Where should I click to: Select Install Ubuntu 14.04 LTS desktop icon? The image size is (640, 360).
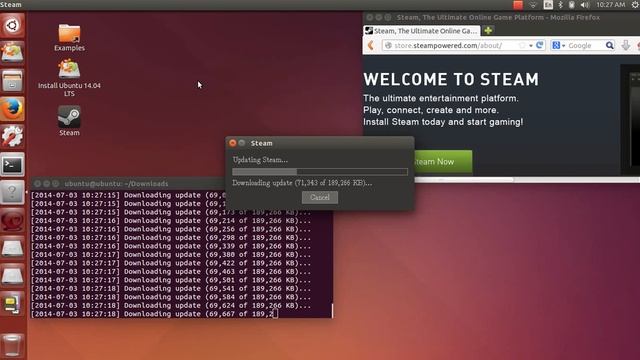(x=69, y=78)
